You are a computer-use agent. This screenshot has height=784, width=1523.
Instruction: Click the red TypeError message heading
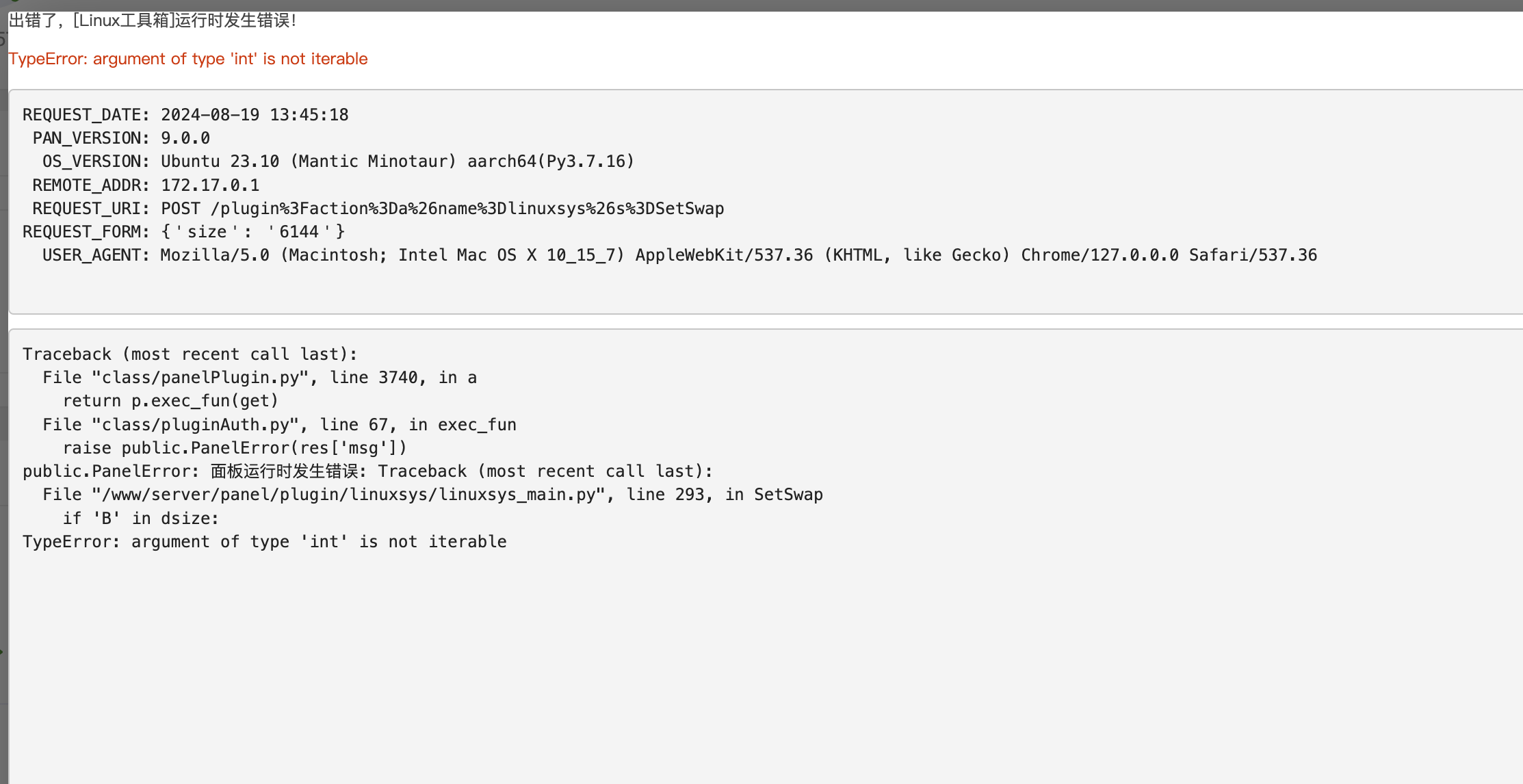pos(188,59)
